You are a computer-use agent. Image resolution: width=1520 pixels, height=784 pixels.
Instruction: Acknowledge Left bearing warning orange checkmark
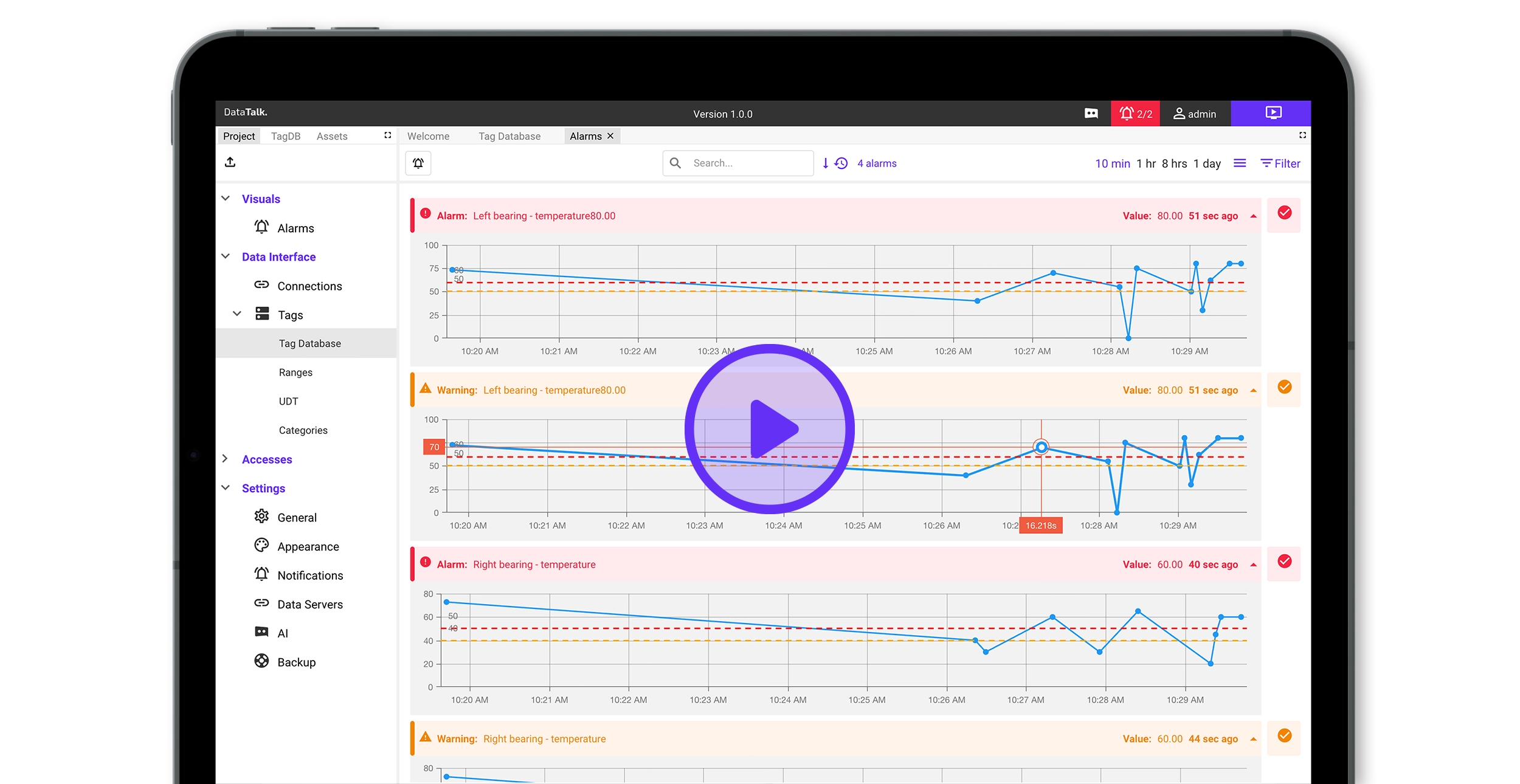(x=1284, y=388)
